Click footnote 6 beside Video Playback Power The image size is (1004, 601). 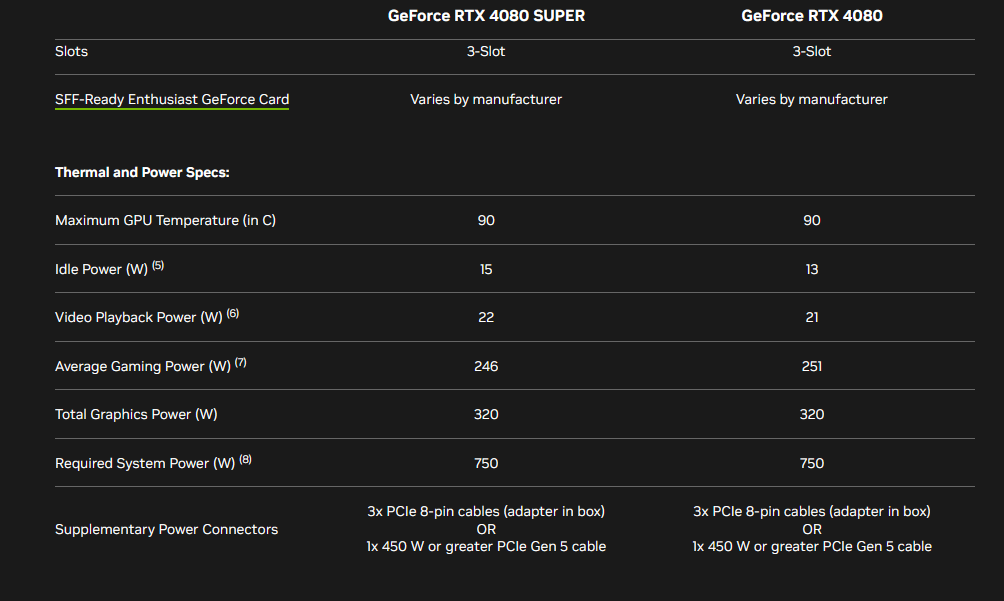[233, 314]
